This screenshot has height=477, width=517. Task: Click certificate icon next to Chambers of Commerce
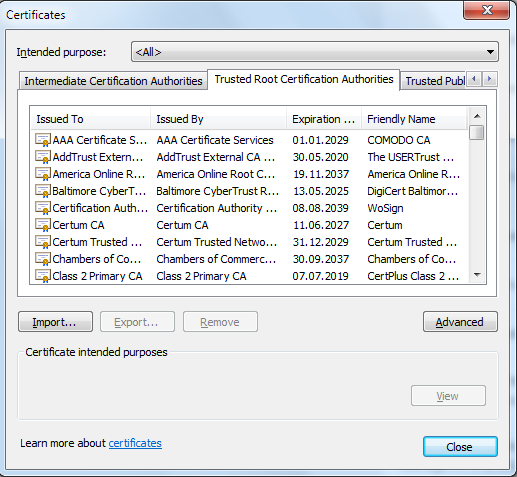(x=43, y=259)
